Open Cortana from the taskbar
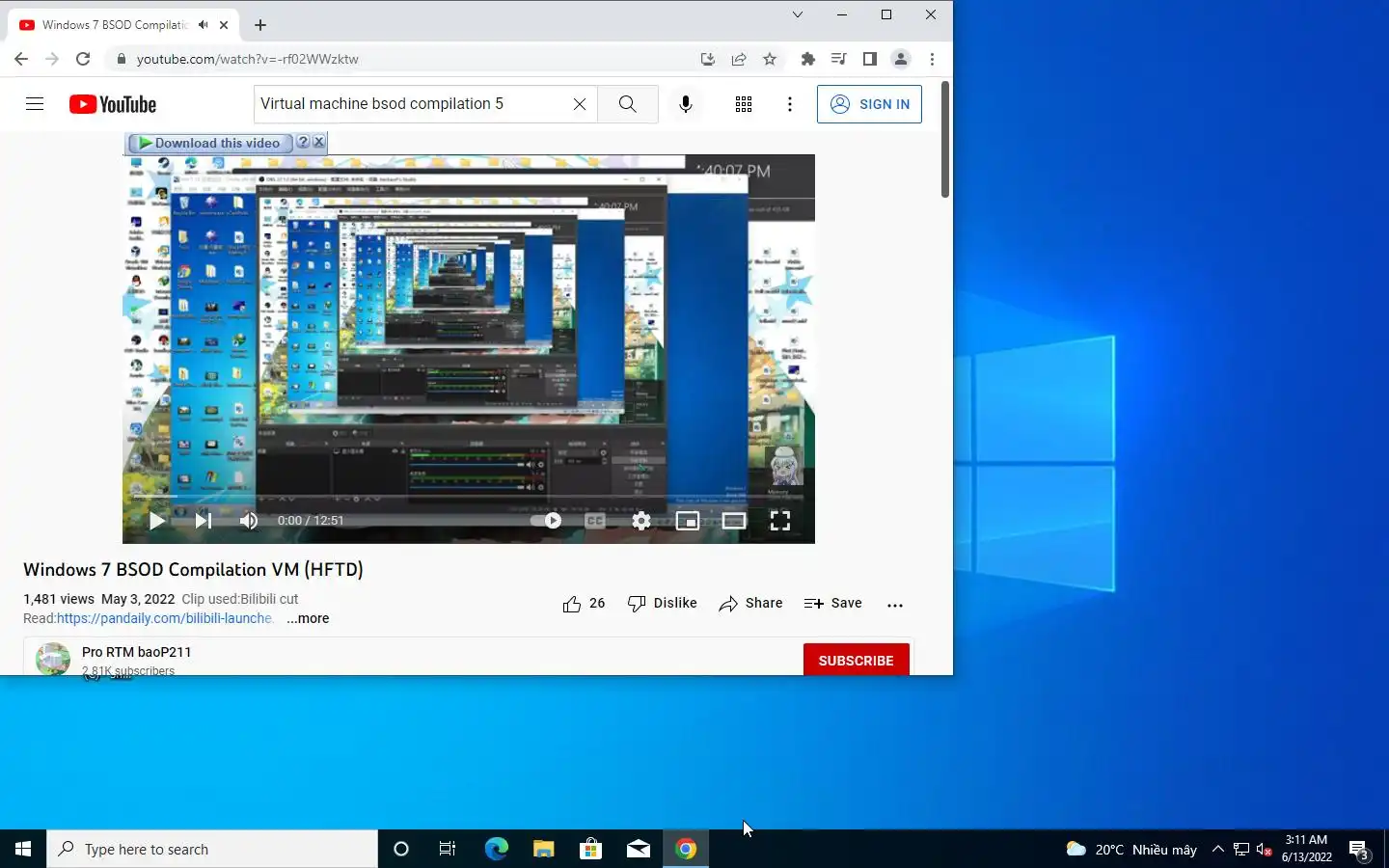Viewport: 1389px width, 868px height. coord(401,849)
